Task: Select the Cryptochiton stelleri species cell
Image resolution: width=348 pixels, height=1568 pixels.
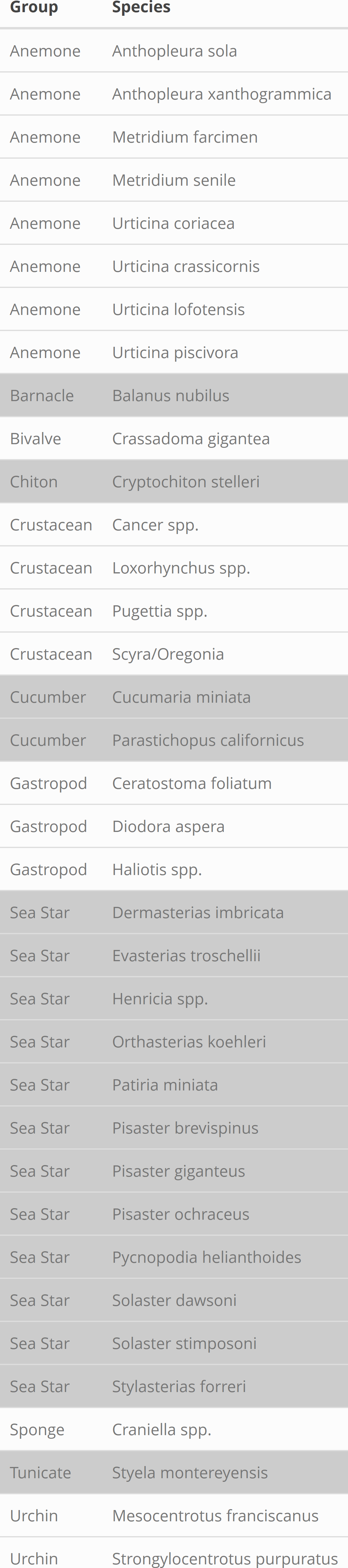Action: pyautogui.click(x=185, y=482)
